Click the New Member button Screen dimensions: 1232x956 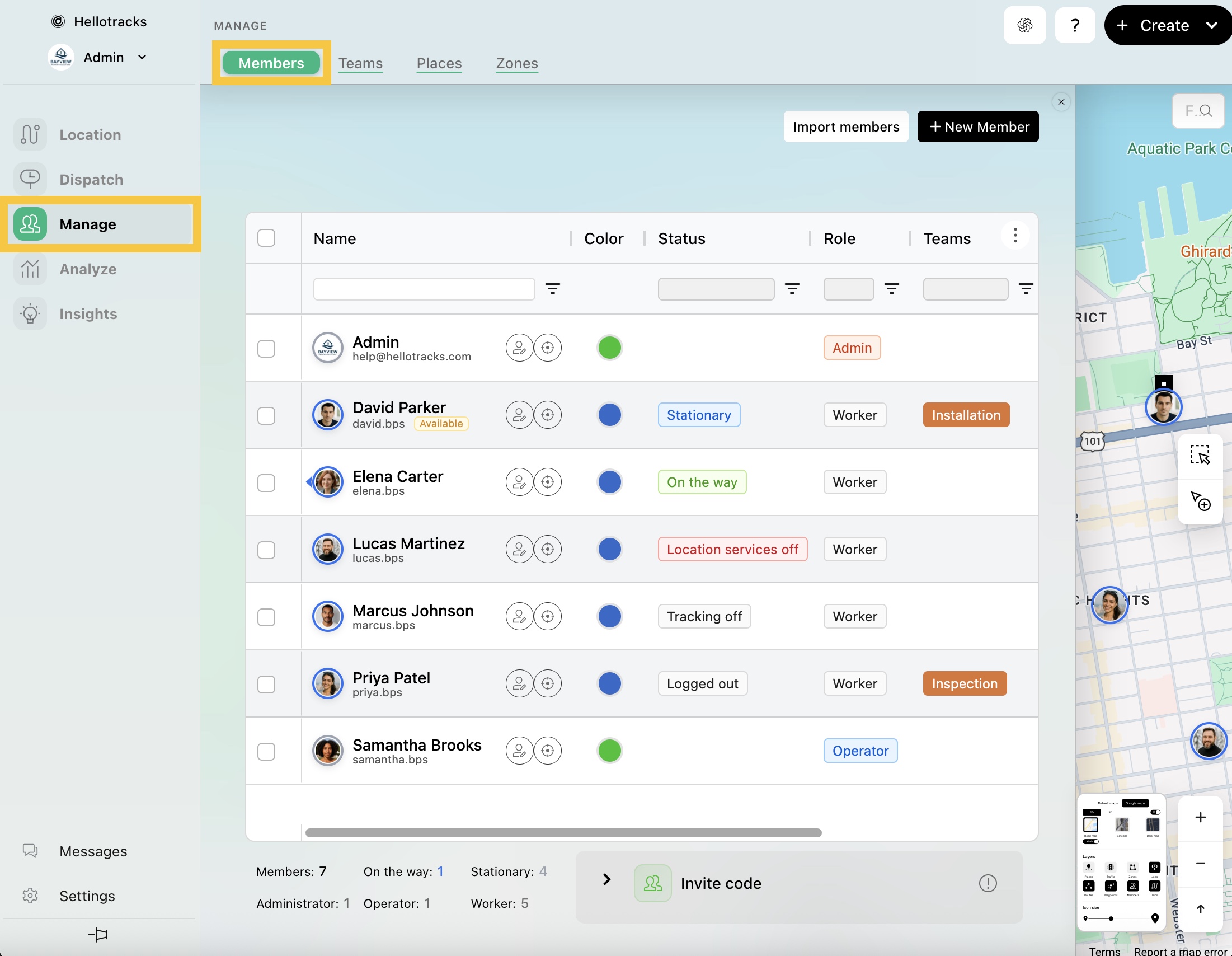(977, 126)
